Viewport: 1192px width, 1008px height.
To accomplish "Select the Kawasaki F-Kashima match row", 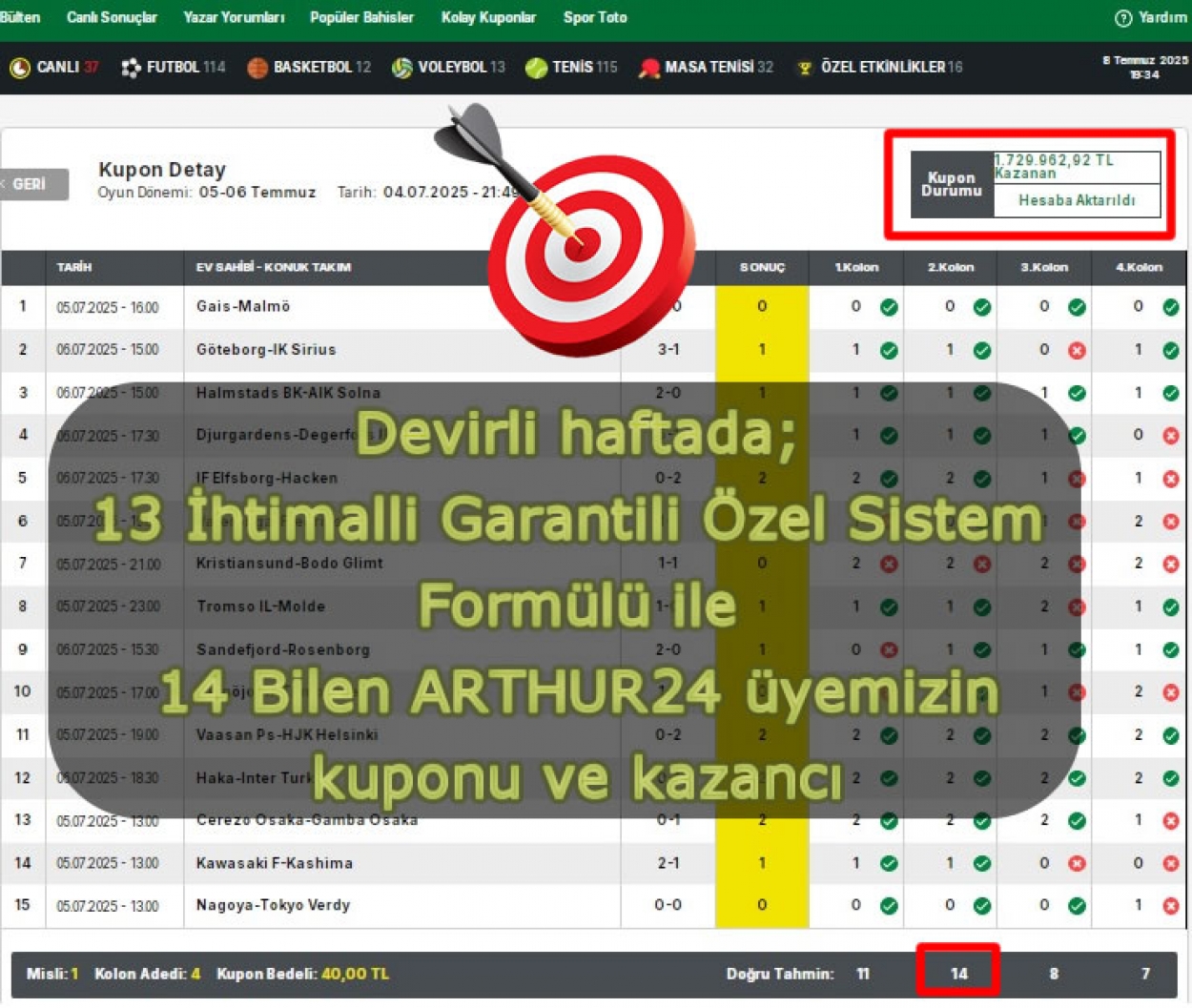I will [x=275, y=863].
